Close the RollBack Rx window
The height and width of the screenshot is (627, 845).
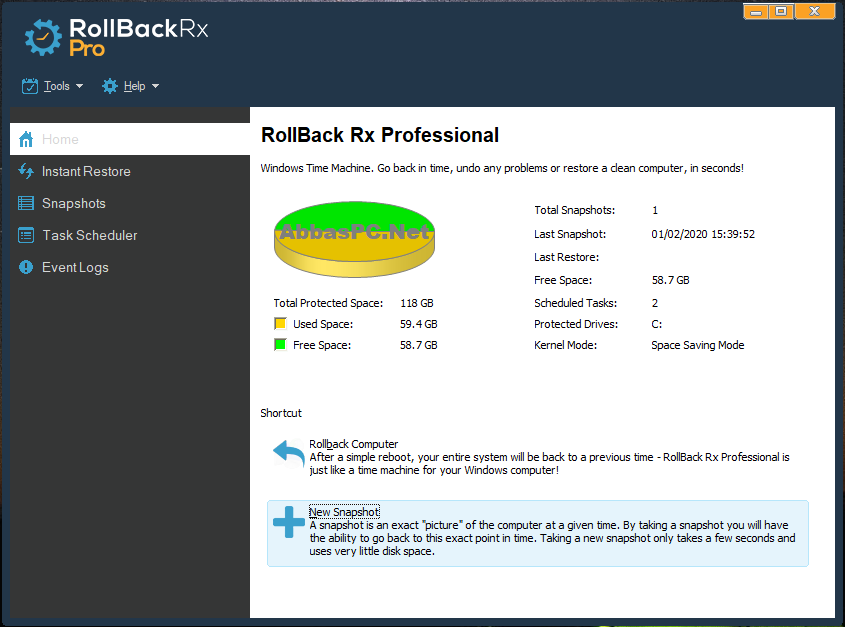coord(815,11)
